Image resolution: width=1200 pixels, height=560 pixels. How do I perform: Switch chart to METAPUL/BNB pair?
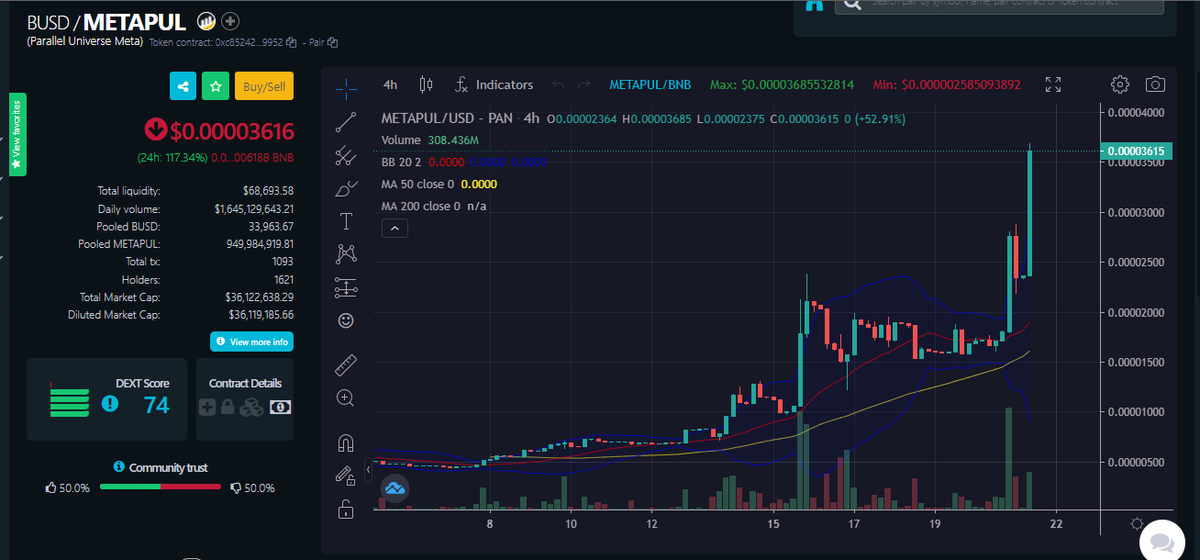point(649,85)
